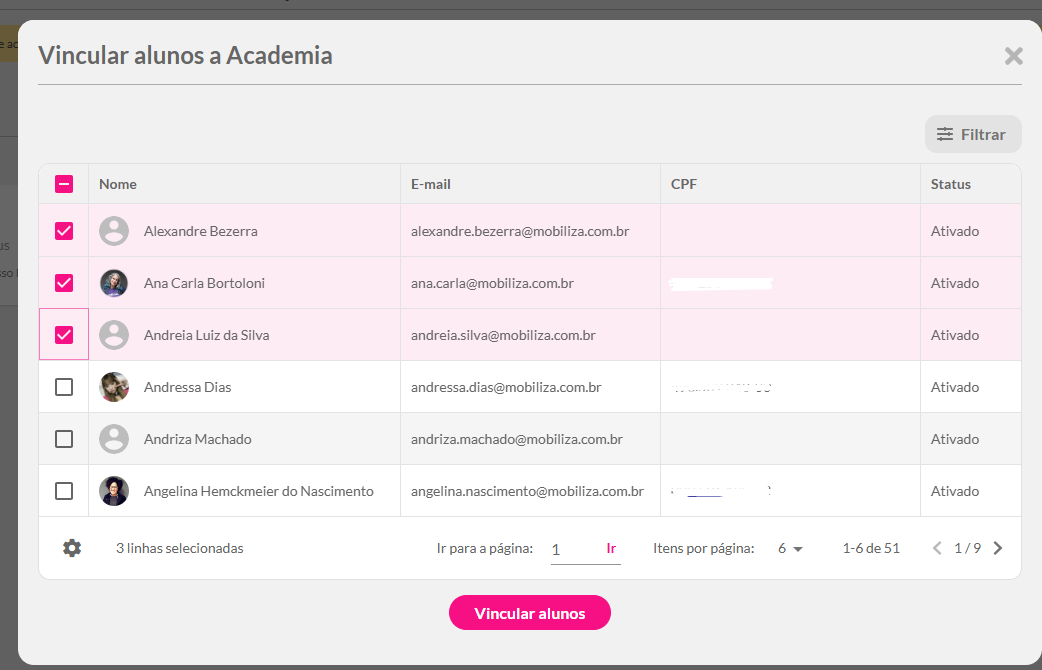The width and height of the screenshot is (1042, 670).
Task: Sort by the Status column header
Action: (950, 184)
